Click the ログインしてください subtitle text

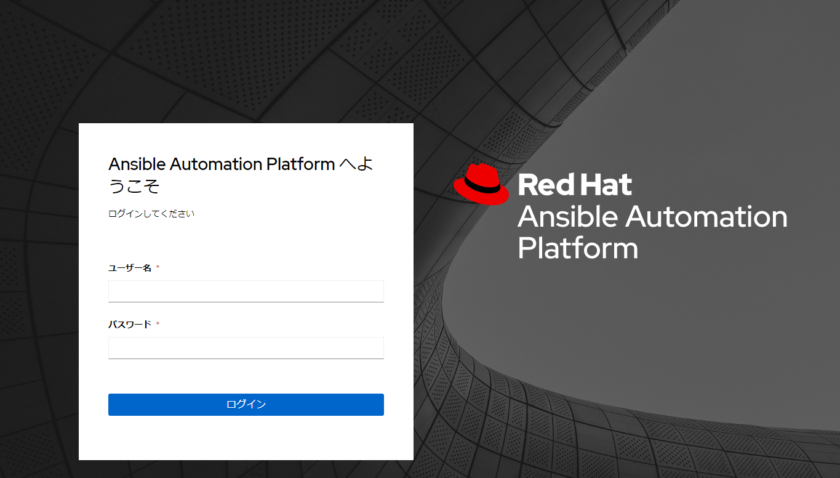[x=151, y=214]
